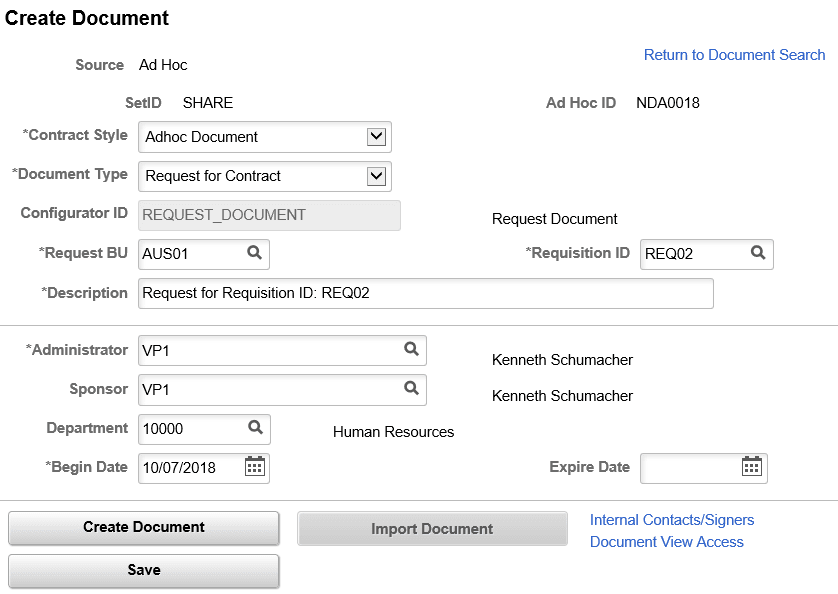The image size is (838, 594).
Task: Open the Expire Date calendar icon
Action: [x=753, y=467]
